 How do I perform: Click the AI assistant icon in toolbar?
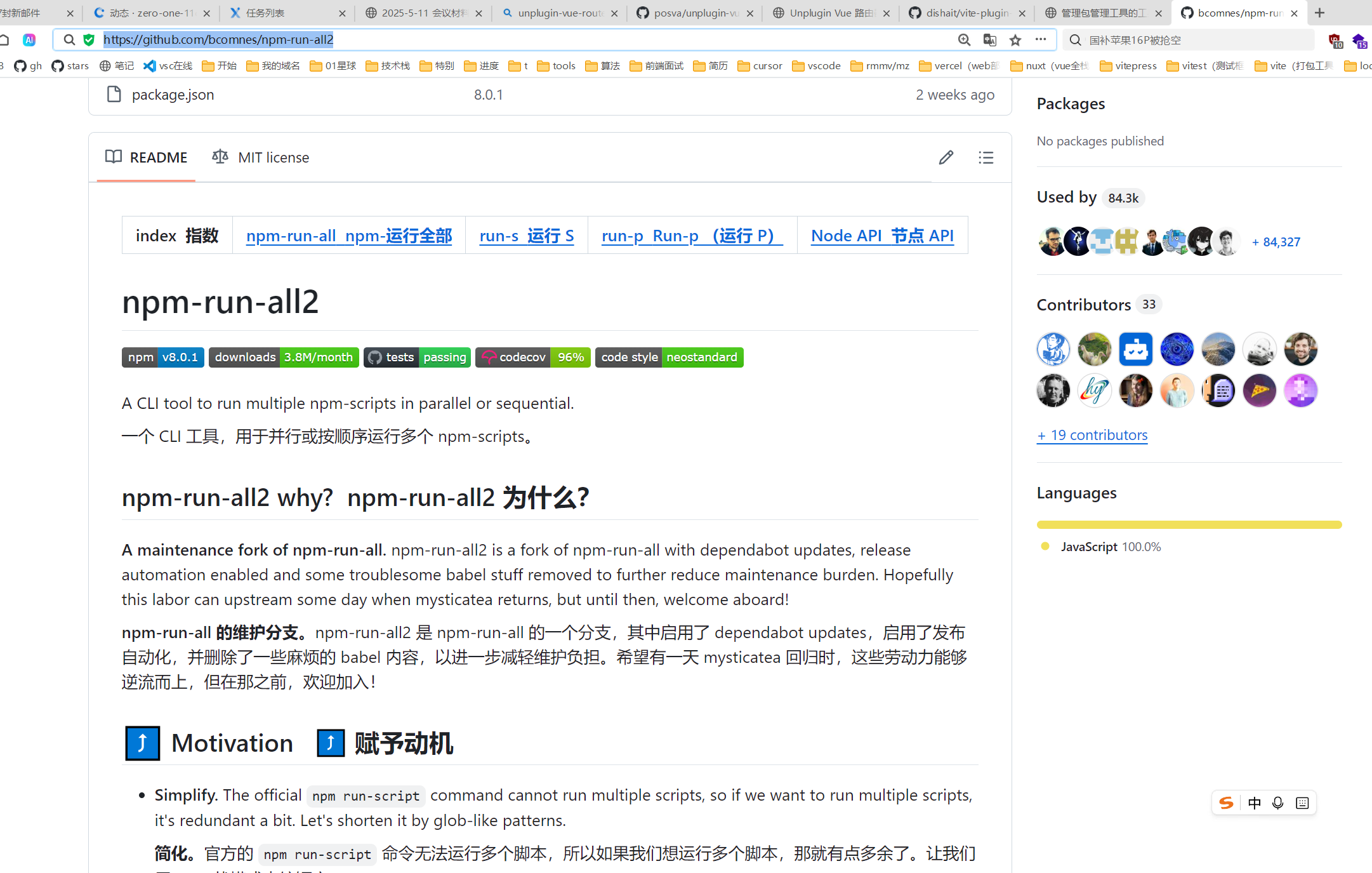(29, 40)
